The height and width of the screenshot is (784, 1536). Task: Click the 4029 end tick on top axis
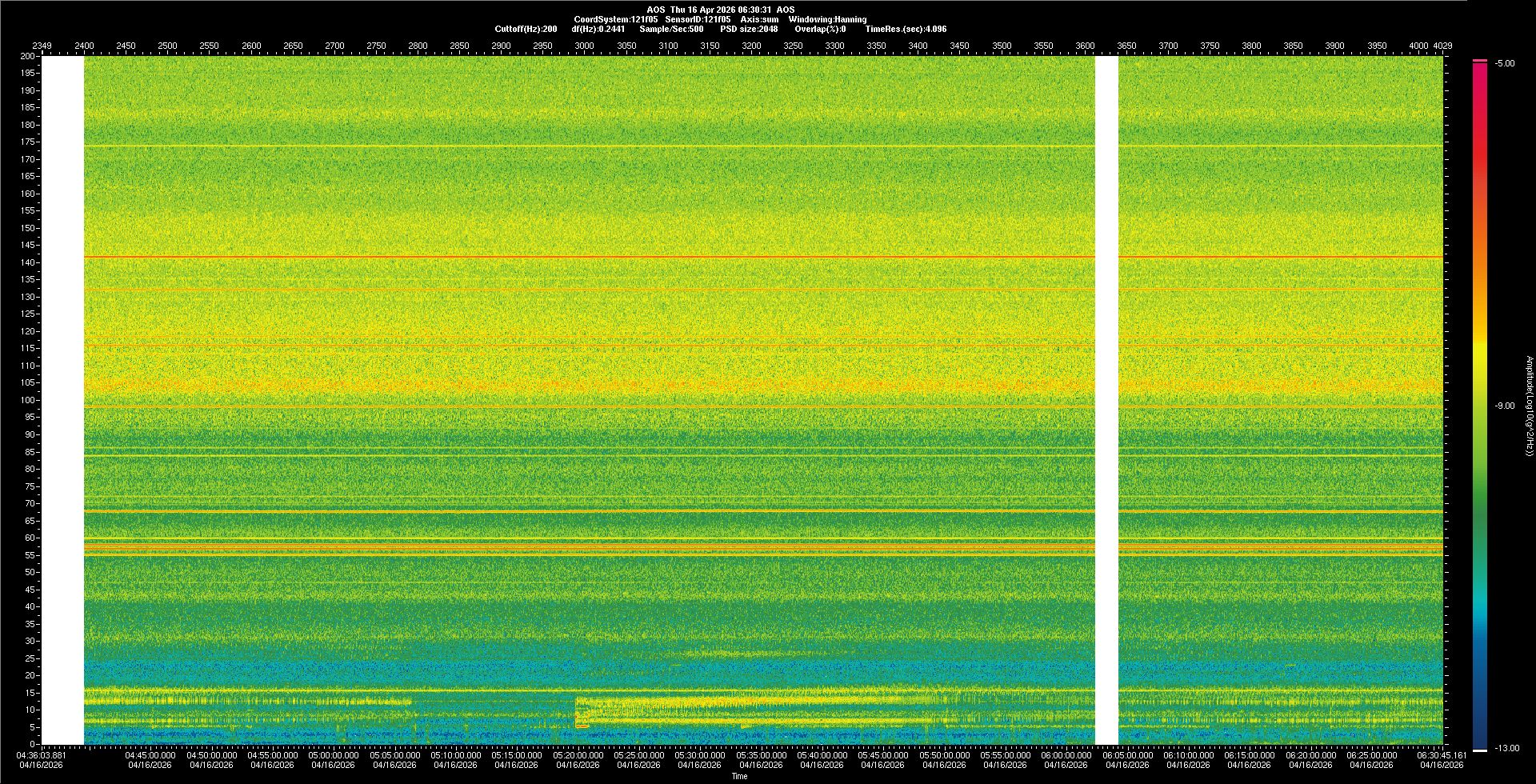(x=1442, y=46)
